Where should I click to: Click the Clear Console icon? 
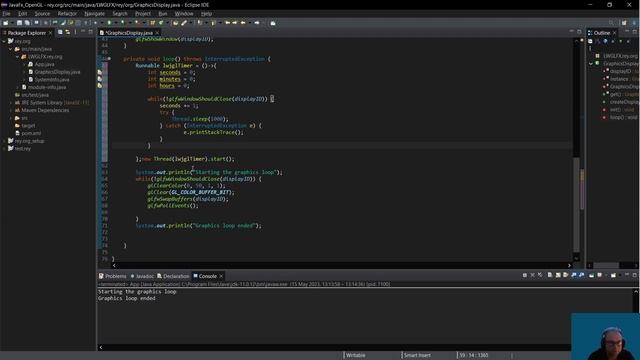[550, 276]
